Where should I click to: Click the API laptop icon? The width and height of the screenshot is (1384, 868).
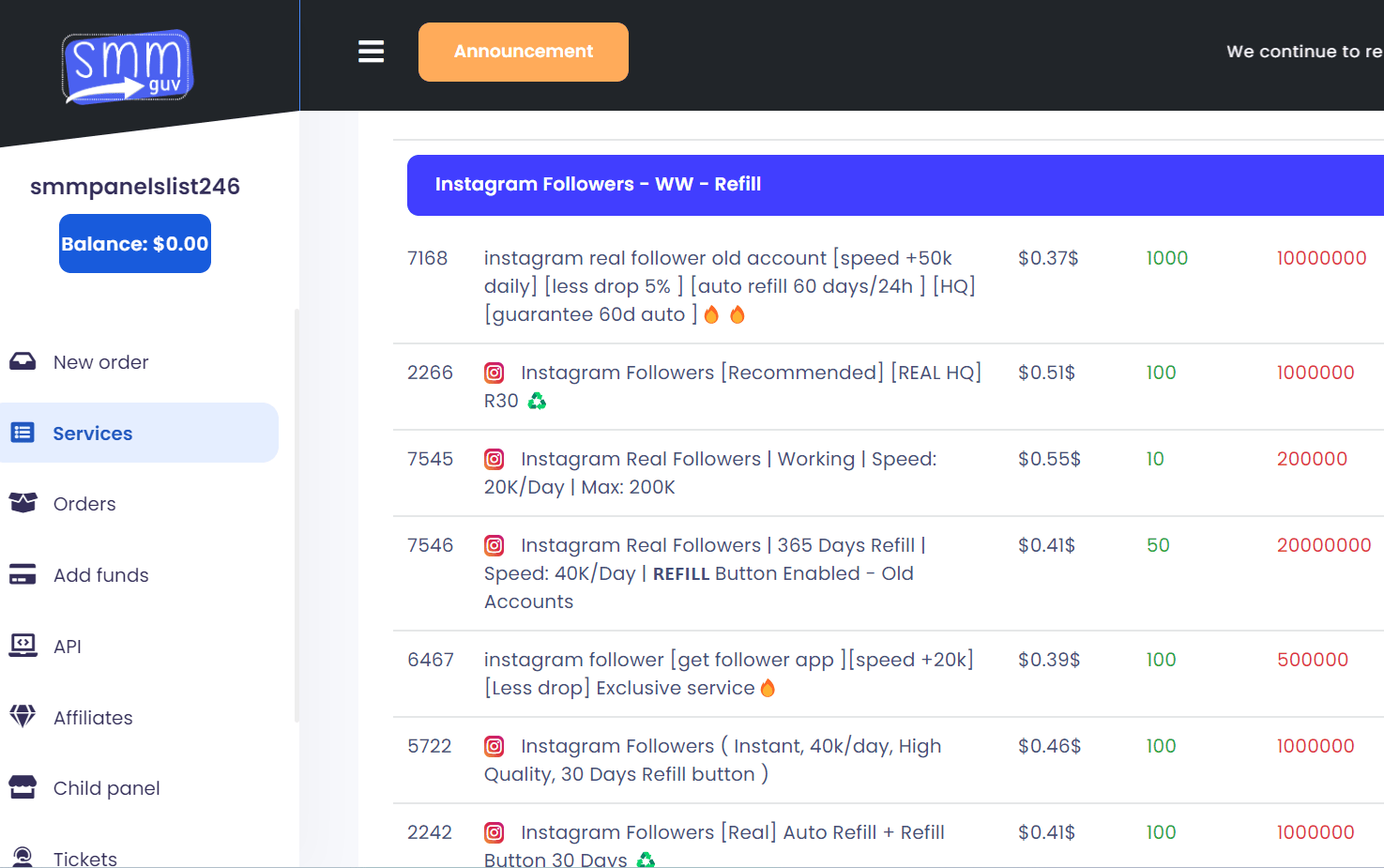[x=23, y=646]
